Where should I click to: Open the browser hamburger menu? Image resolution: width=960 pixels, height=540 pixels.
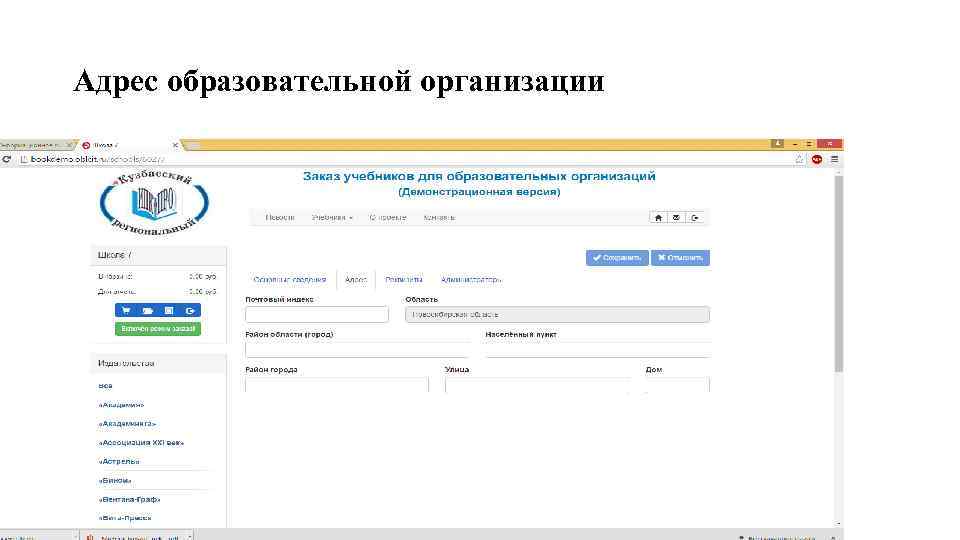834,159
